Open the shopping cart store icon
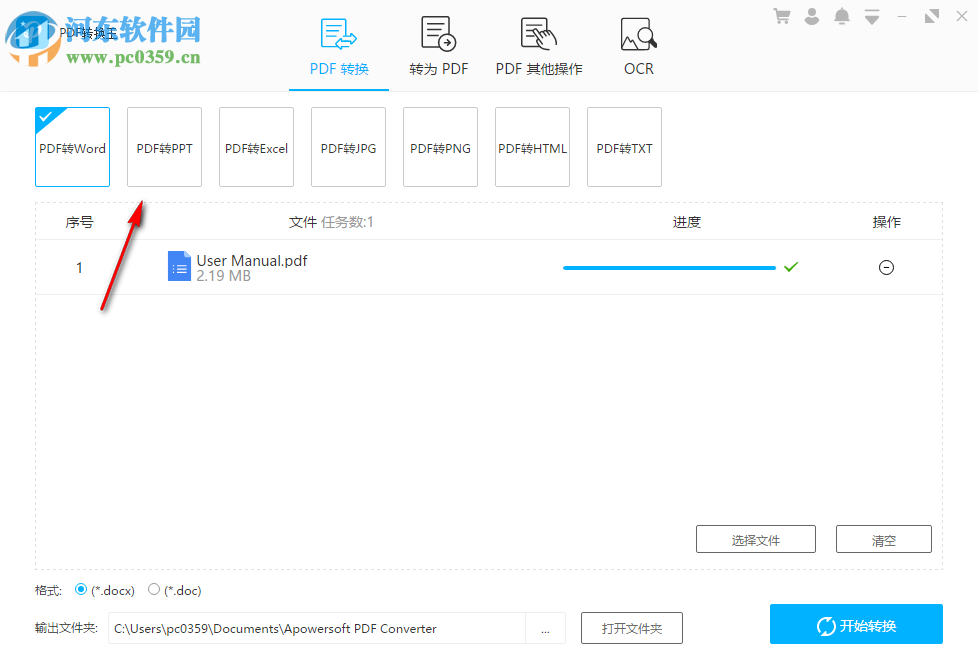Screen dimensions: 978x668 click(x=781, y=16)
